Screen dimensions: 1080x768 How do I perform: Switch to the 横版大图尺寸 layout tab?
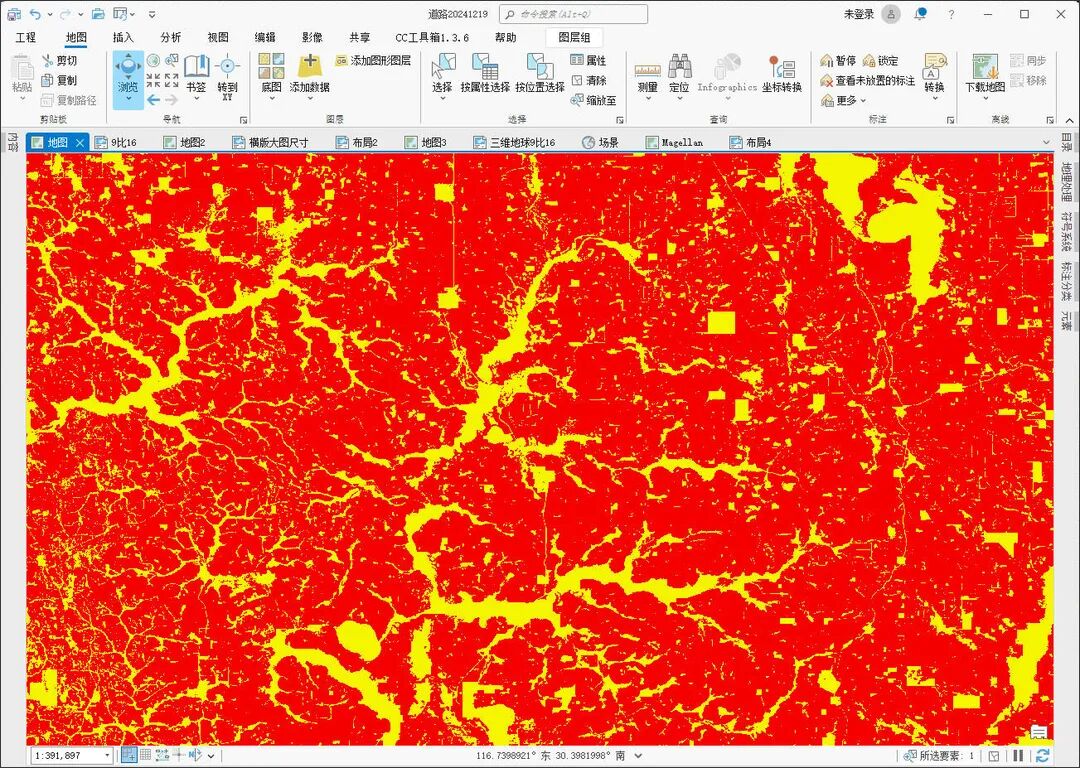click(270, 143)
